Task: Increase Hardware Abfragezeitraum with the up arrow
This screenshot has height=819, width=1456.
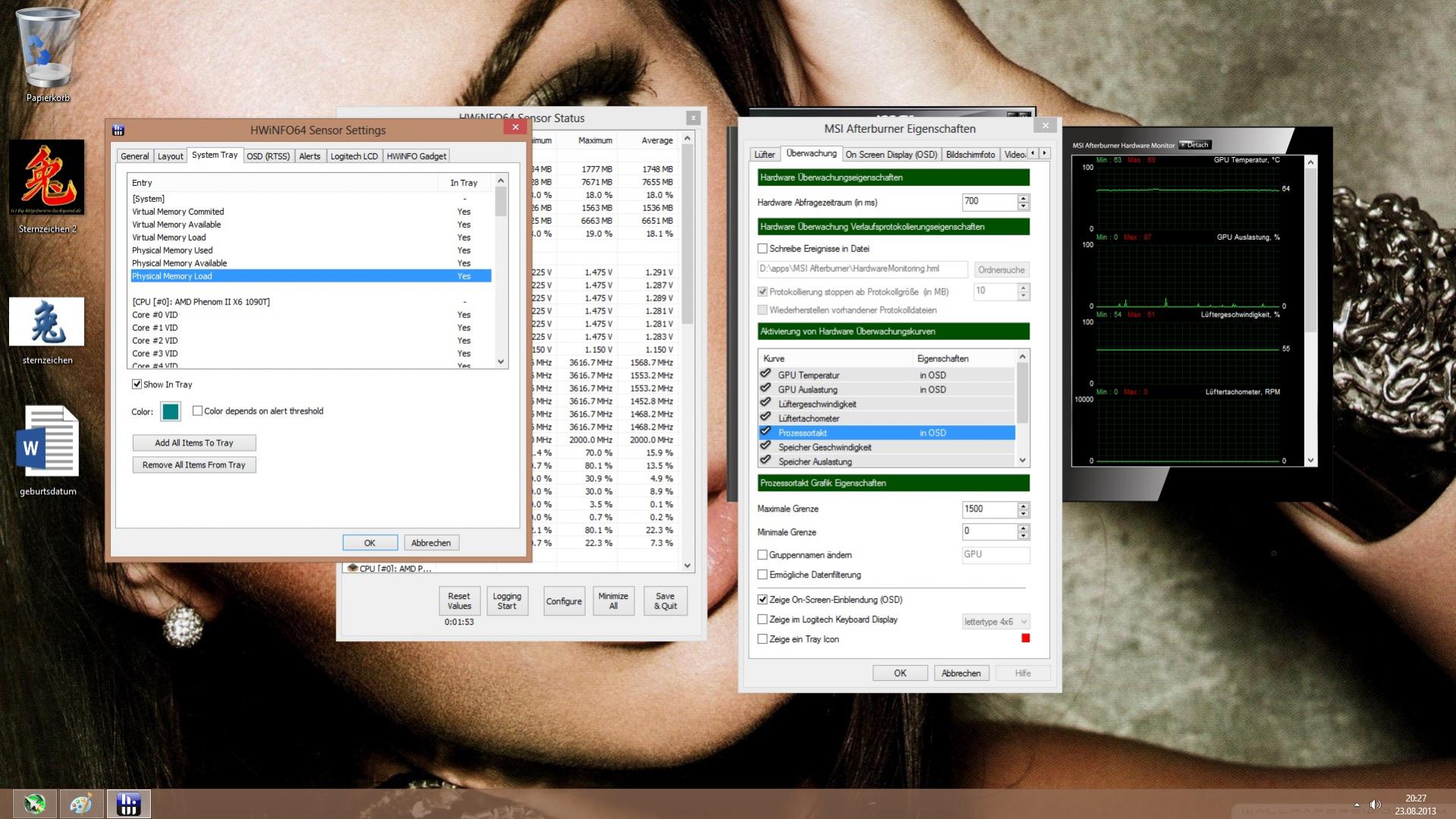Action: (x=1024, y=198)
